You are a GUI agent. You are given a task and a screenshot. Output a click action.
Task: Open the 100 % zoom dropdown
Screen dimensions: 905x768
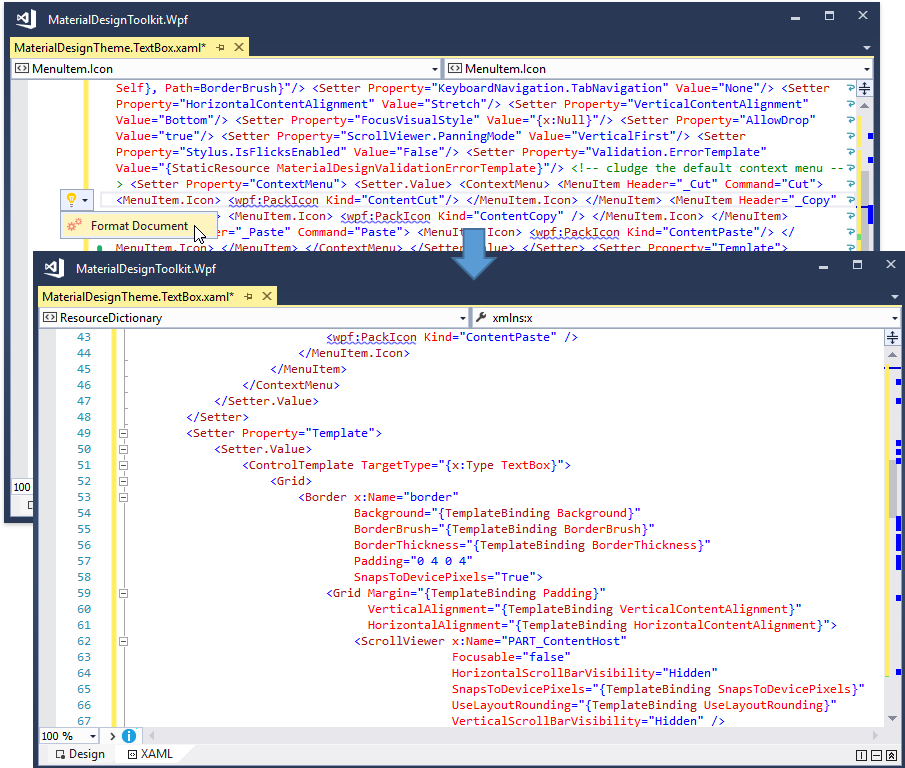(92, 736)
